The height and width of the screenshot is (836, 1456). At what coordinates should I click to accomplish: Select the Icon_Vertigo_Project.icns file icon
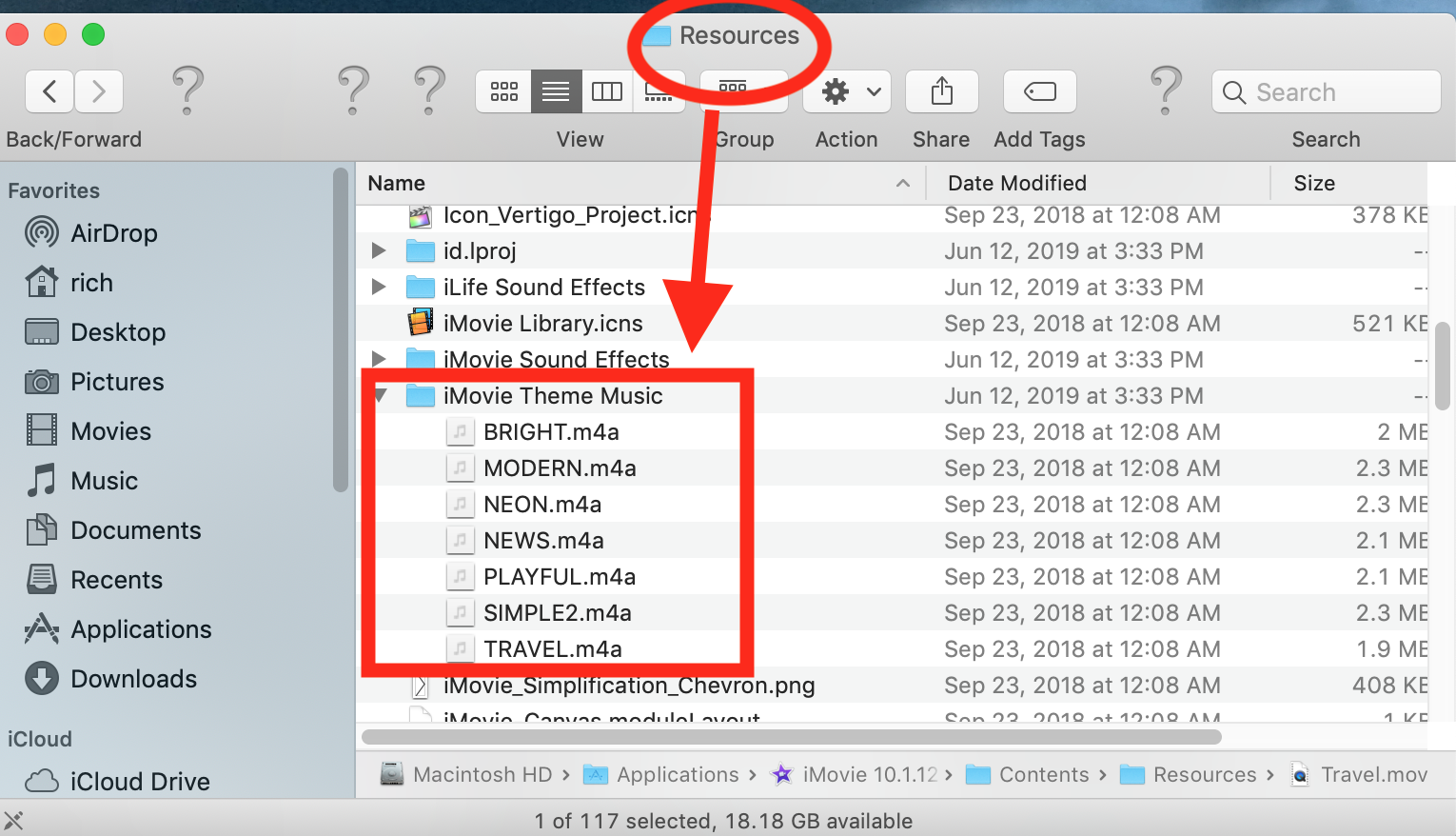tap(421, 216)
